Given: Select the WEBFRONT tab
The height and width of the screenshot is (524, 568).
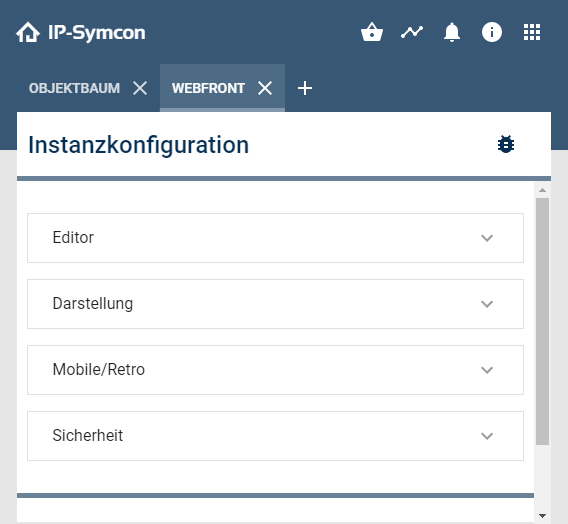Looking at the screenshot, I should click(x=208, y=88).
